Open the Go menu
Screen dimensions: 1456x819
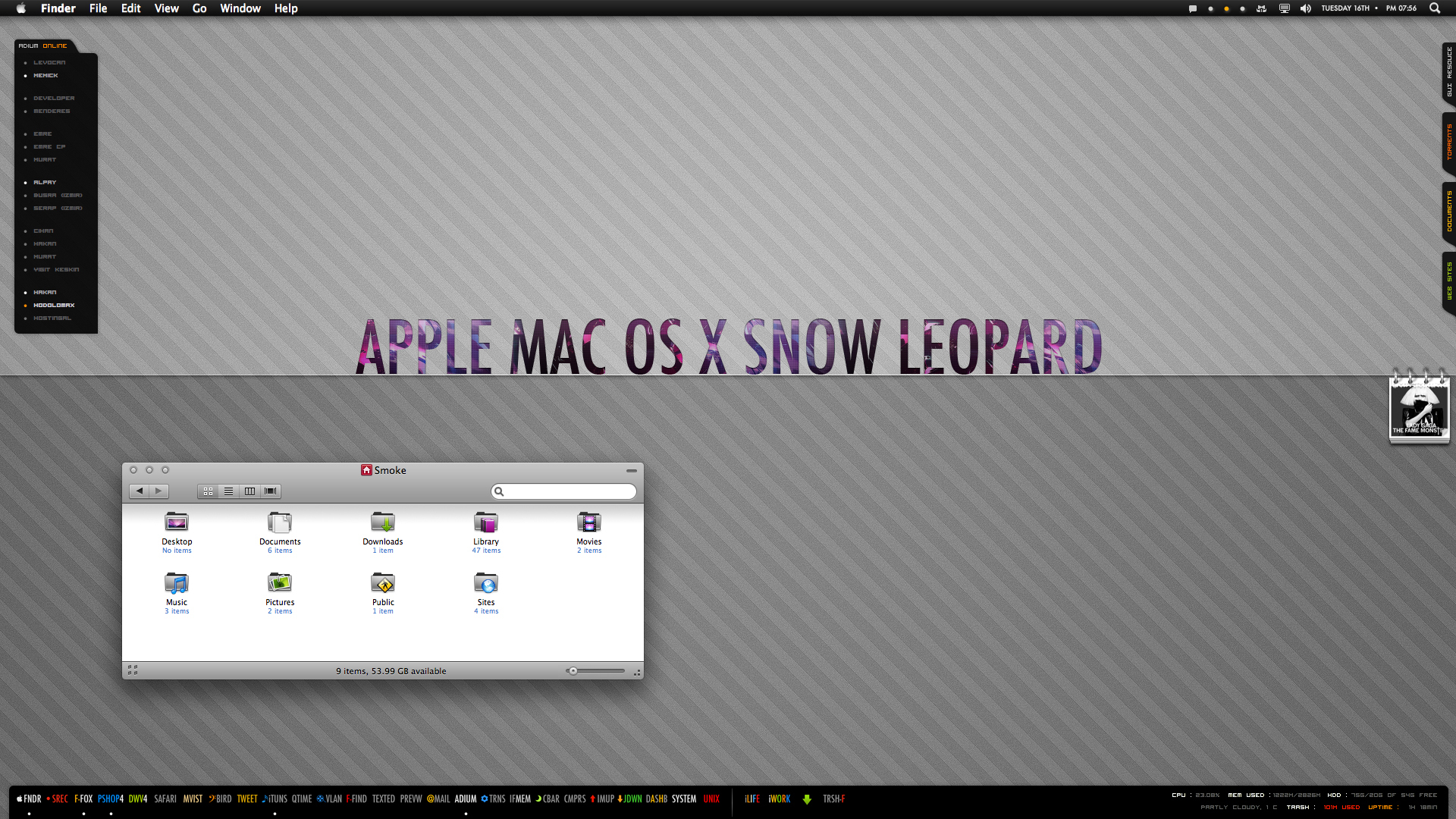point(199,8)
